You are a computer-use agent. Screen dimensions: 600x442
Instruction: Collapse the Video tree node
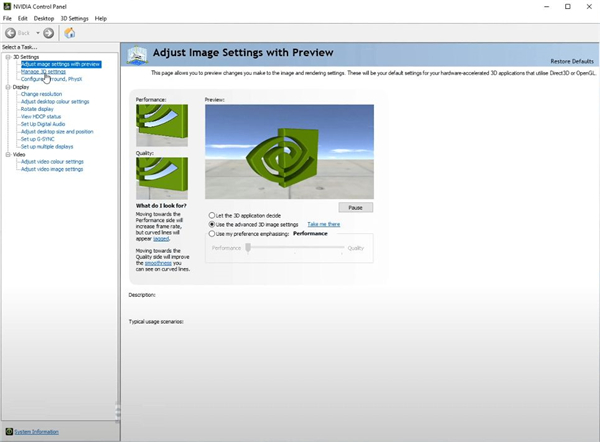[x=7, y=155]
